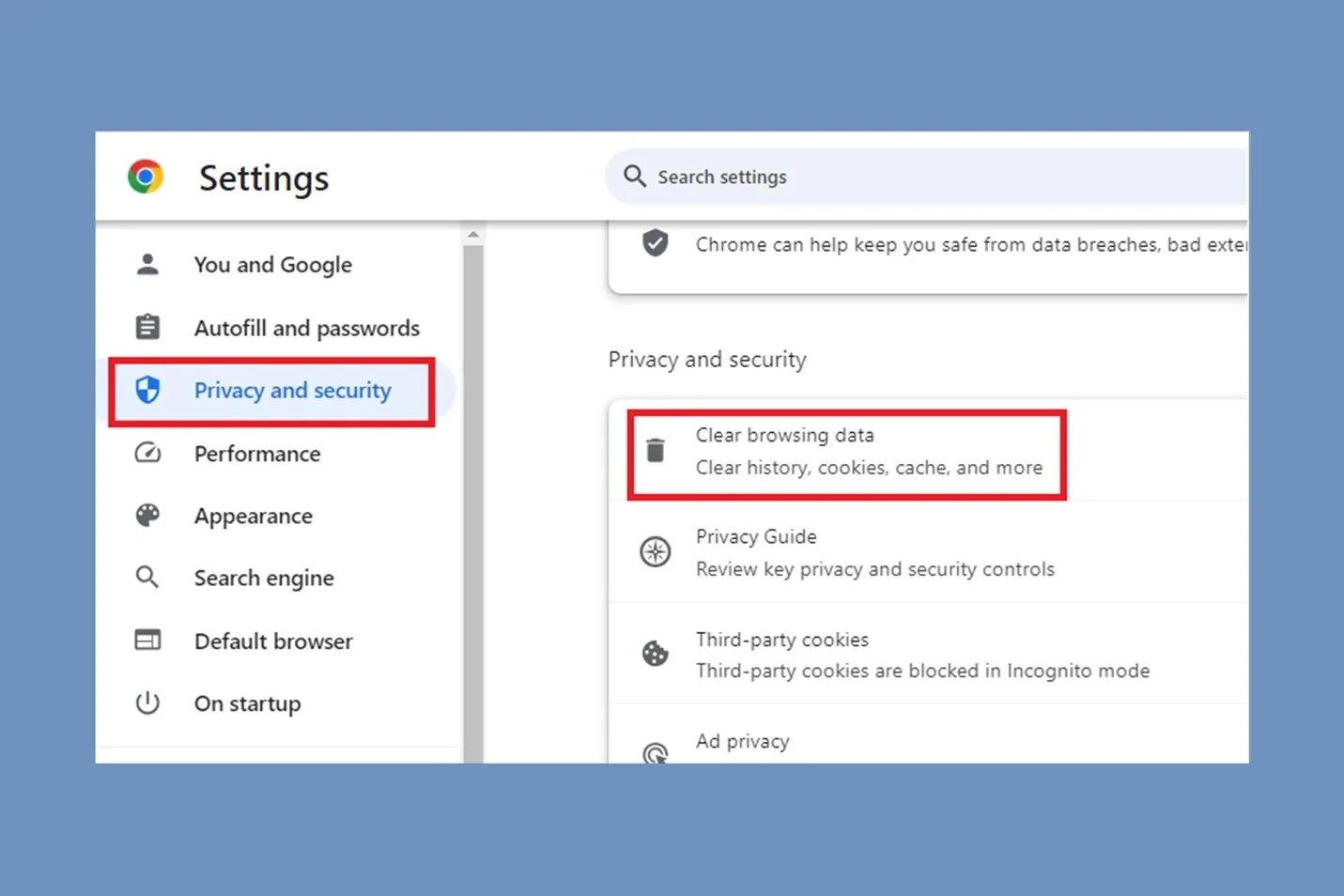The height and width of the screenshot is (896, 1344).
Task: Select Privacy and security in the sidebar
Action: click(x=291, y=390)
